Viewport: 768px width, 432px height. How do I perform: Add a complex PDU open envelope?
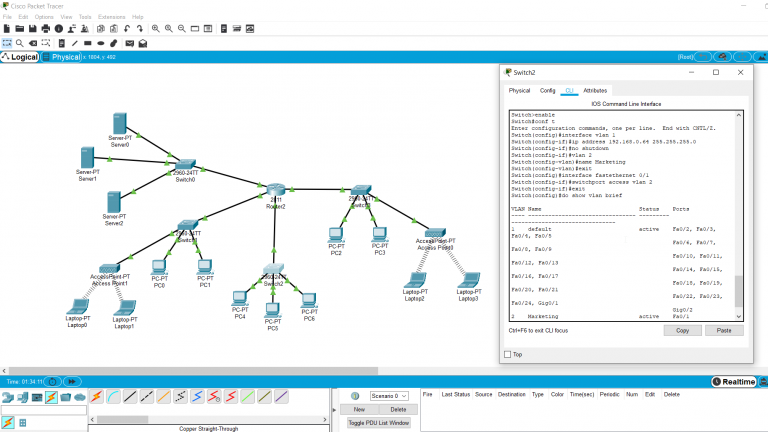pos(143,44)
